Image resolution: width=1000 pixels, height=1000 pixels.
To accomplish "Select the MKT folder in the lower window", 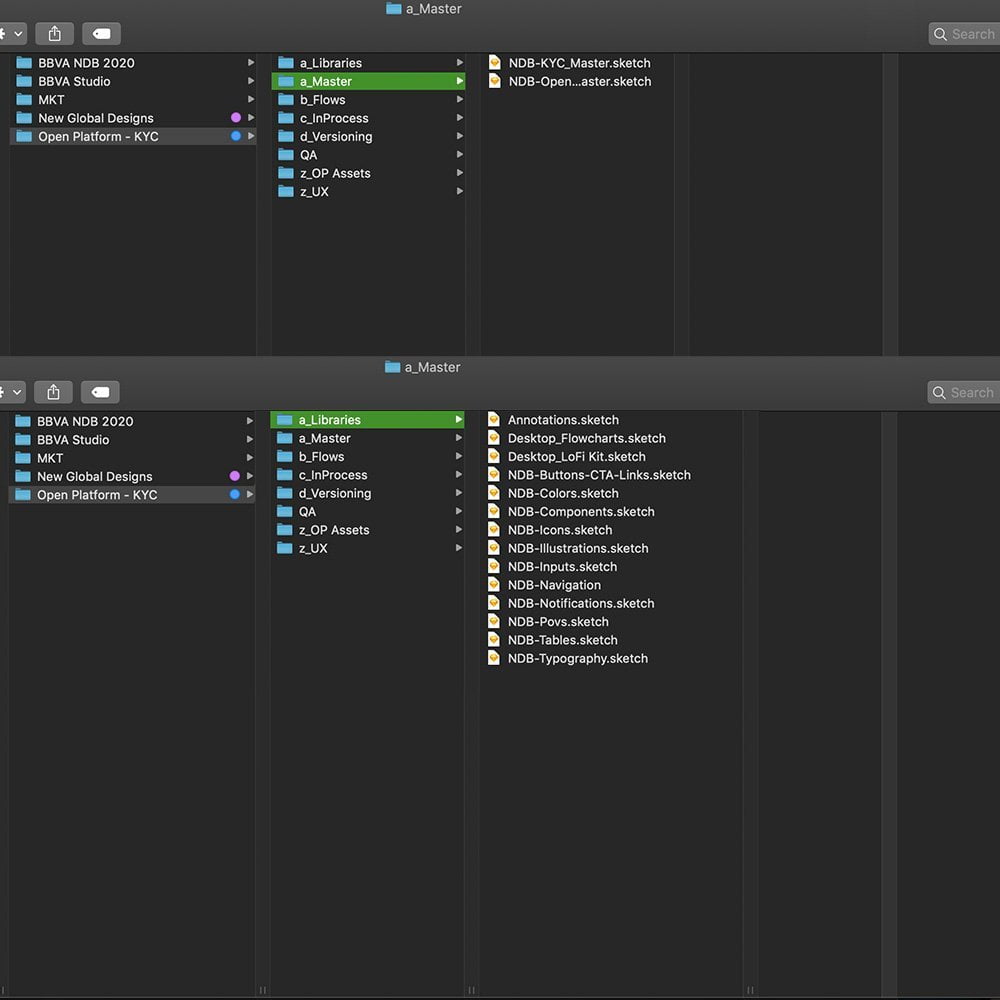I will 50,458.
